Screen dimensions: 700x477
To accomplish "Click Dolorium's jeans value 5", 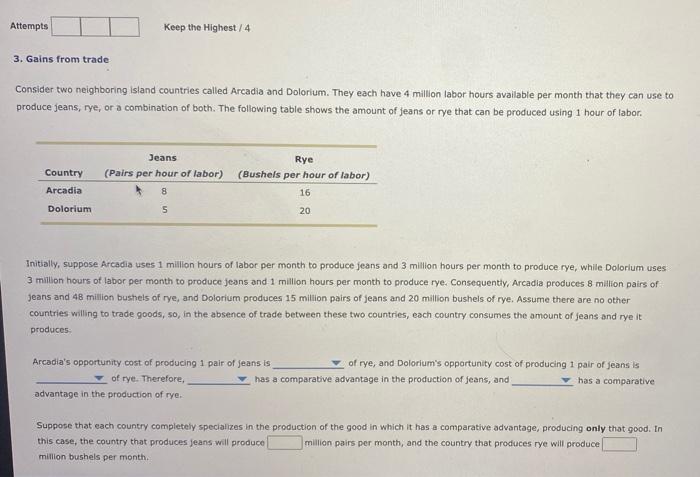I will (165, 209).
